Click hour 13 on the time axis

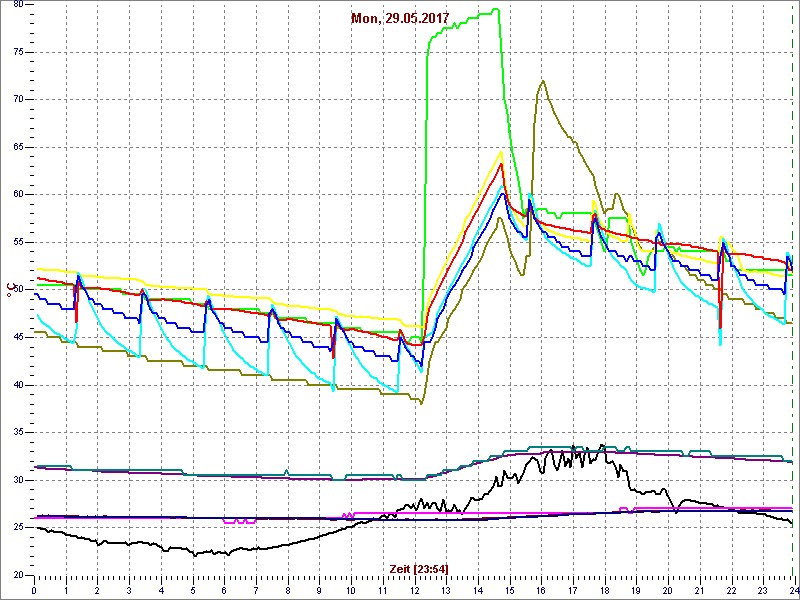(446, 591)
